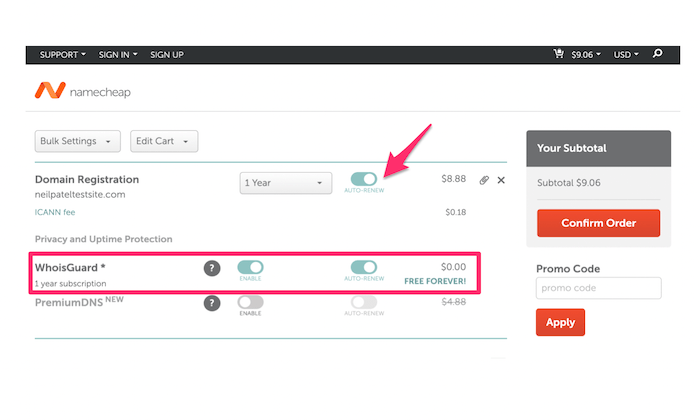This screenshot has height=420, width=700.
Task: Select the neilpateltestsite.com domain text
Action: pos(80,195)
